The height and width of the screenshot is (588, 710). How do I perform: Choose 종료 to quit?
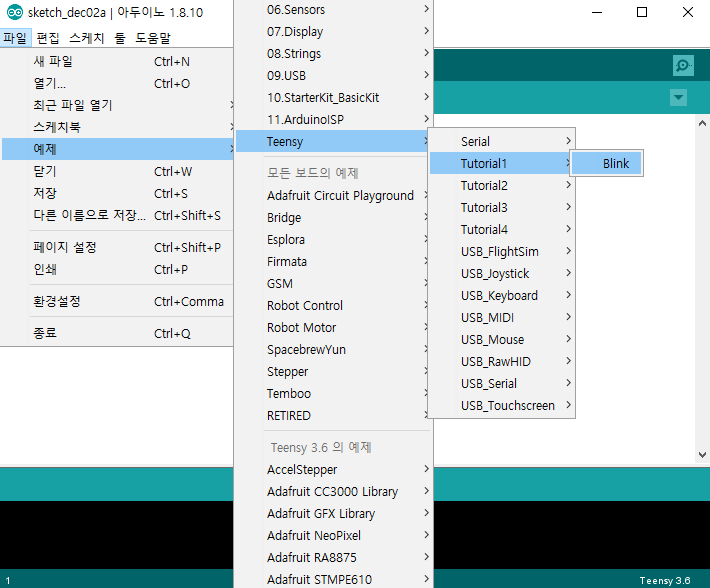118,333
